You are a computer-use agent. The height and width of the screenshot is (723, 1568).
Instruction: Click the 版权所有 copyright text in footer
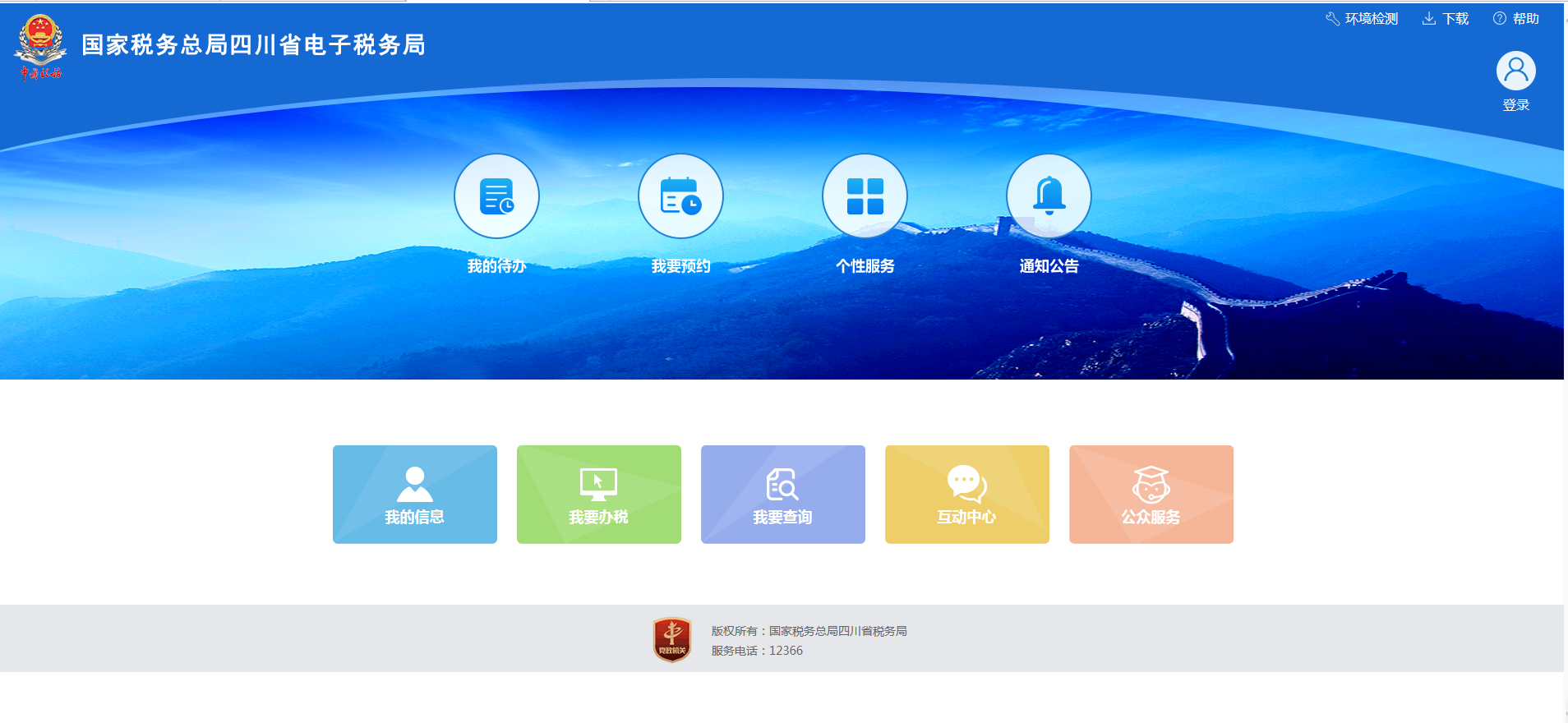(x=809, y=631)
